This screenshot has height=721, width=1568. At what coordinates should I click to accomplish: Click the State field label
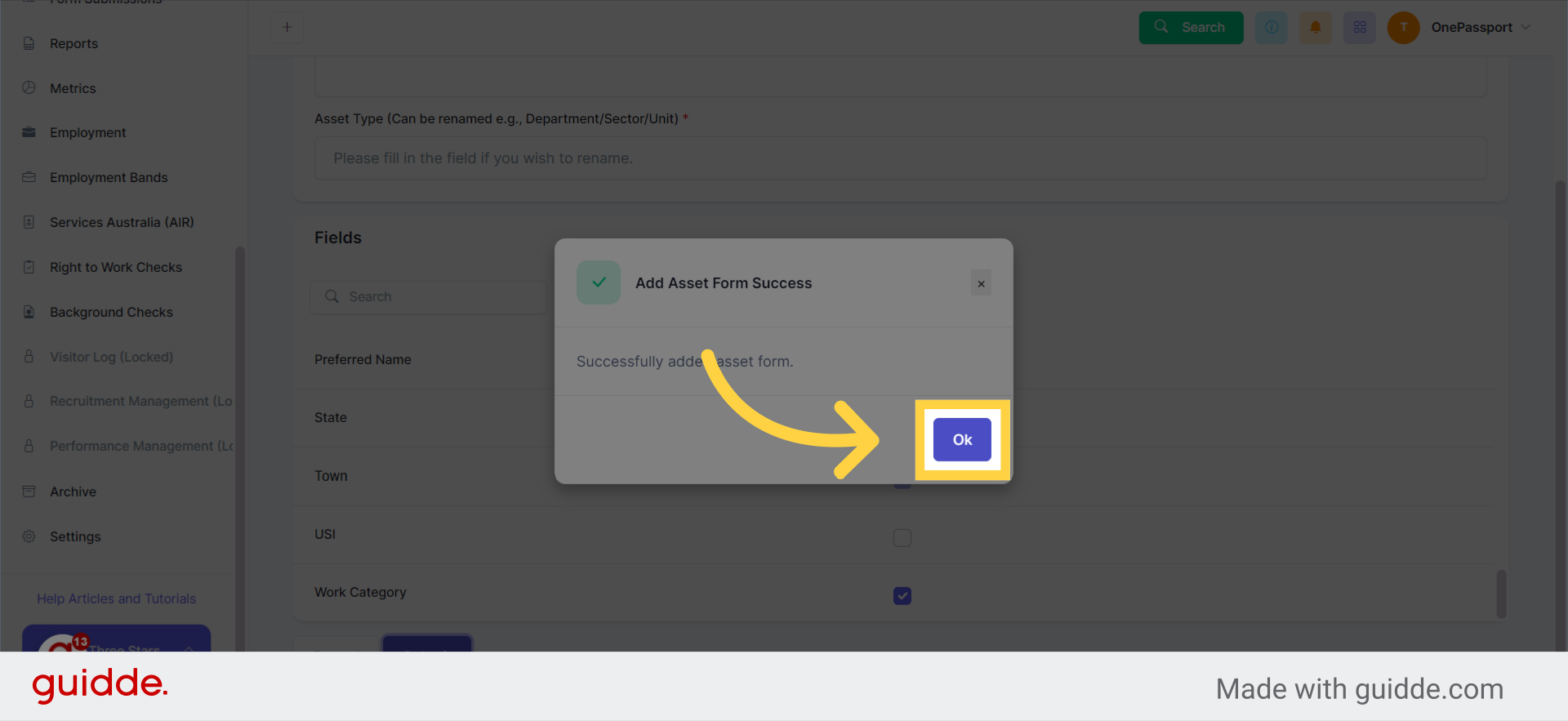pos(331,417)
